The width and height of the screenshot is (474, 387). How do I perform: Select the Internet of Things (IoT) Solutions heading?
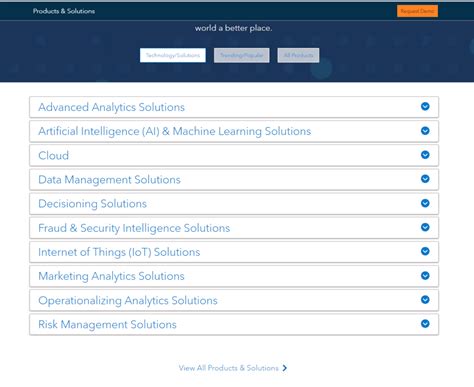[x=119, y=252]
